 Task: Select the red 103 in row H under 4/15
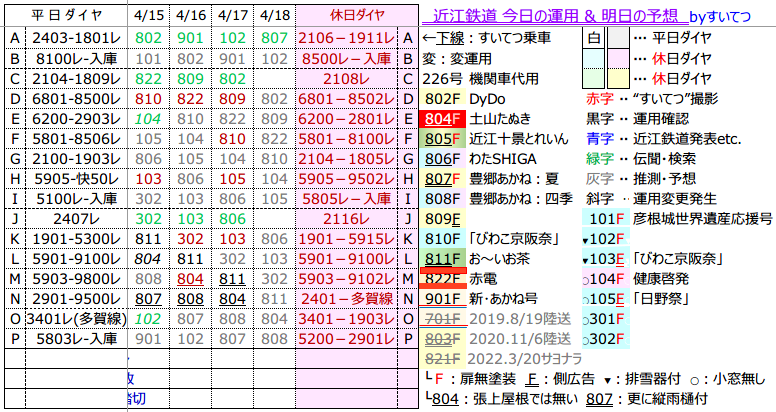pyautogui.click(x=148, y=179)
